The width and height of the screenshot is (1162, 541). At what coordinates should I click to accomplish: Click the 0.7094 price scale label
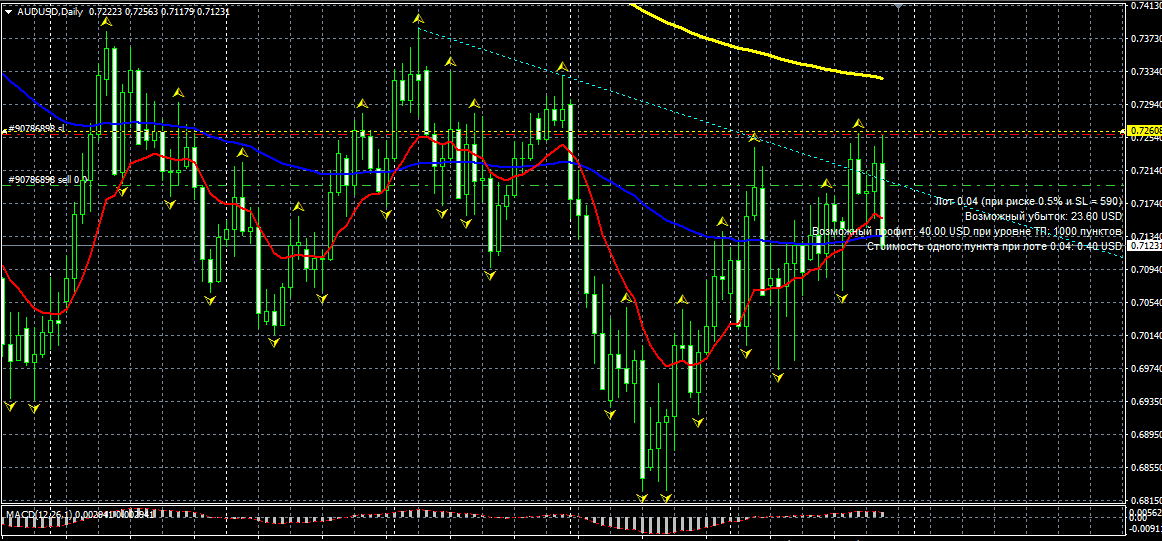pos(1146,270)
